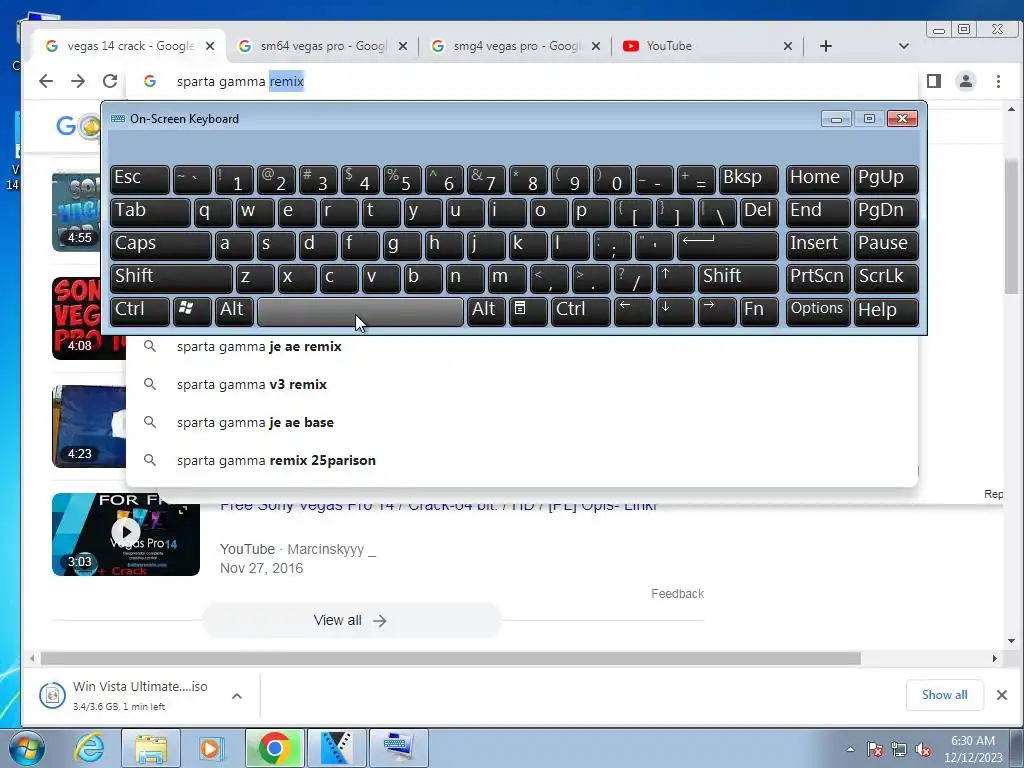Expand download options for Win Vista Ultimate iso

tap(237, 696)
